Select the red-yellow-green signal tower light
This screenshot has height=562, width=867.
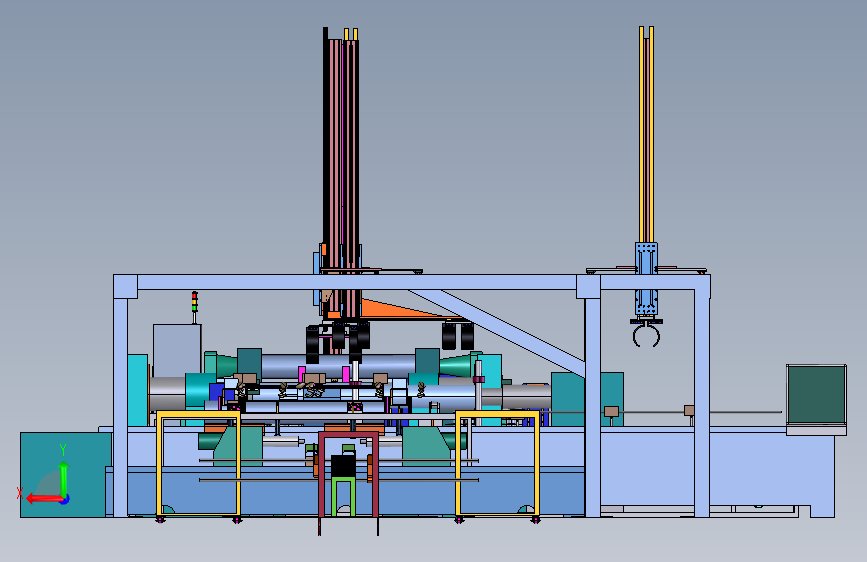[195, 302]
